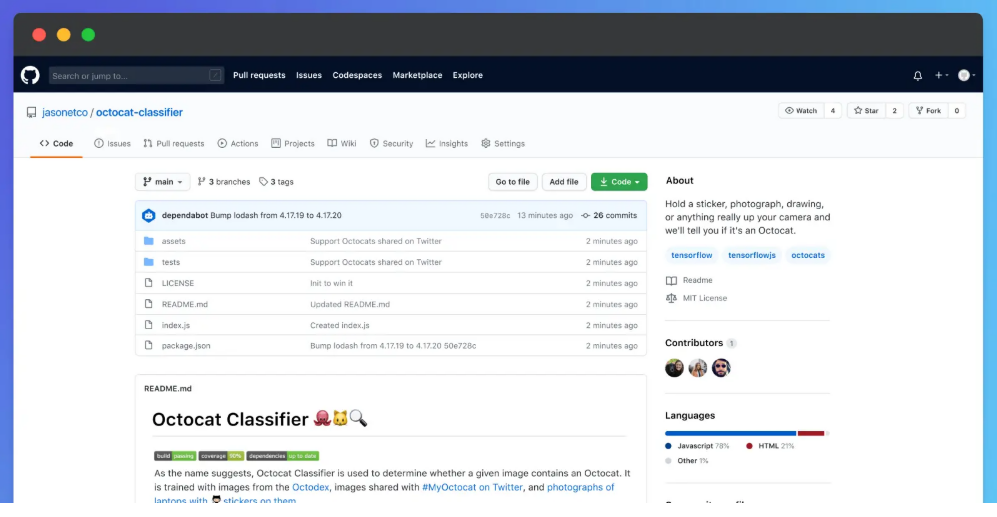Screen dimensions: 997x517
Task: Open Init to win it commit message
Action: 331,283
